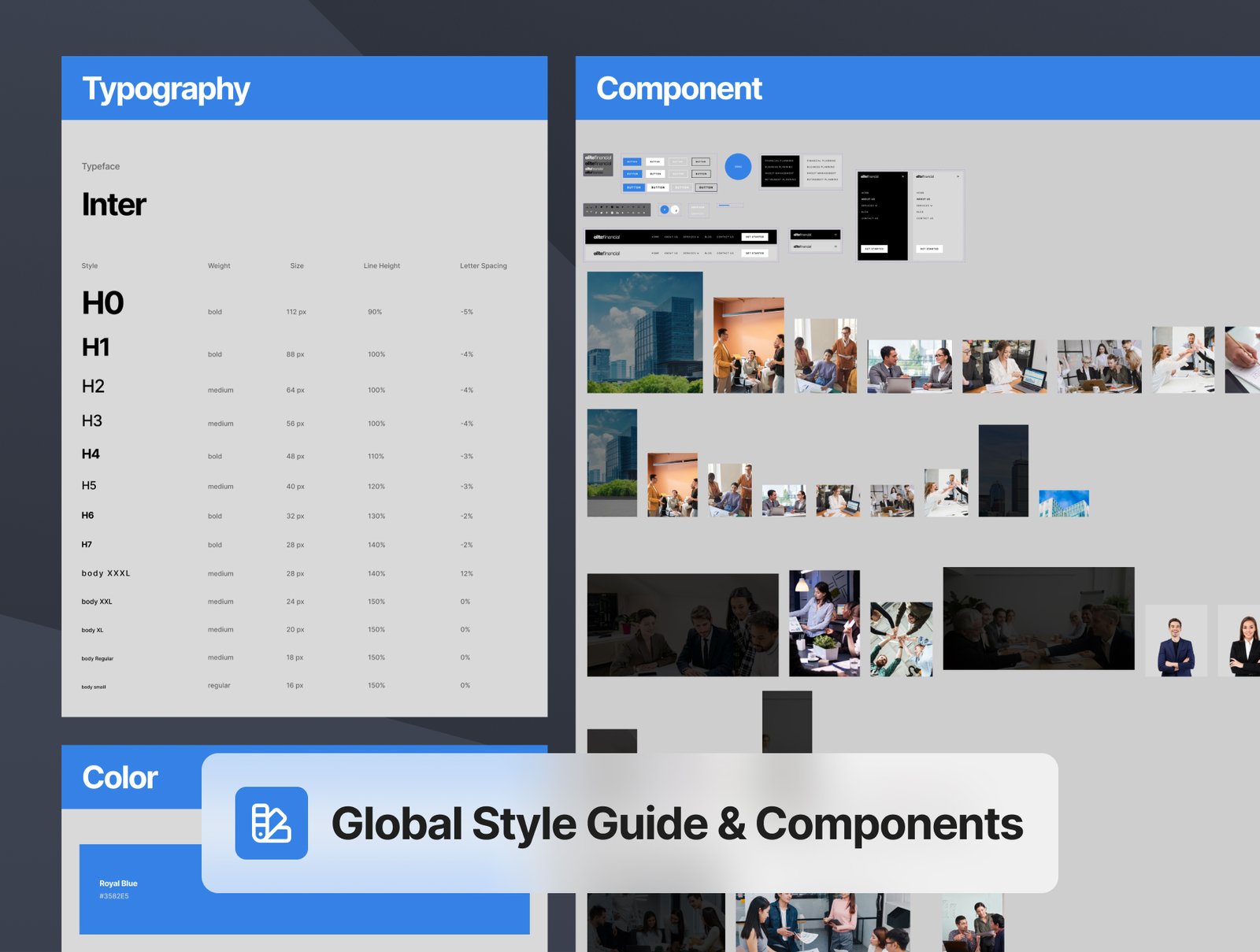Open the hamburger menu in light mobile header
The width and height of the screenshot is (1260, 952).
tap(836, 246)
